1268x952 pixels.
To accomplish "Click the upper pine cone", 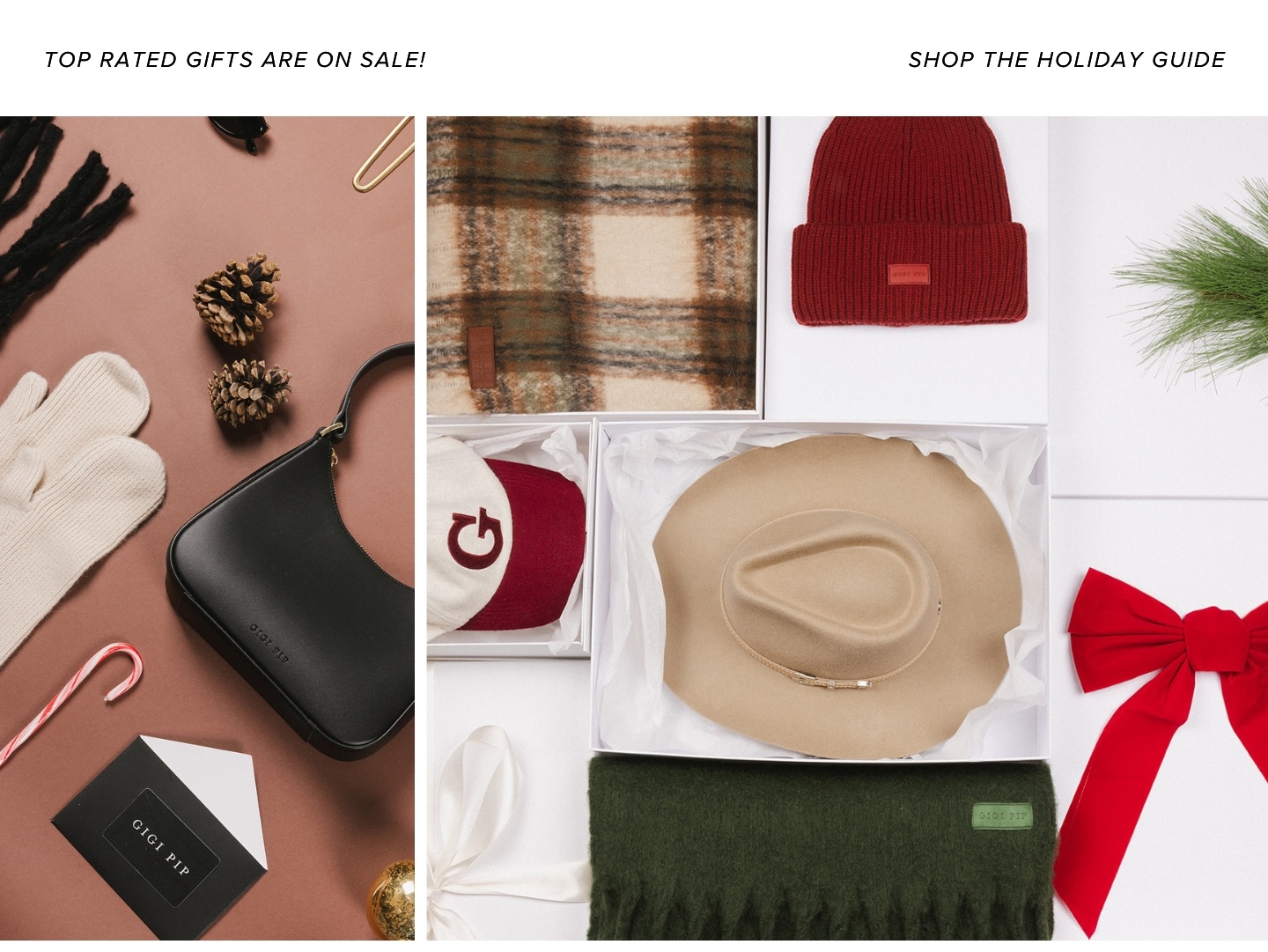I will click(x=238, y=299).
